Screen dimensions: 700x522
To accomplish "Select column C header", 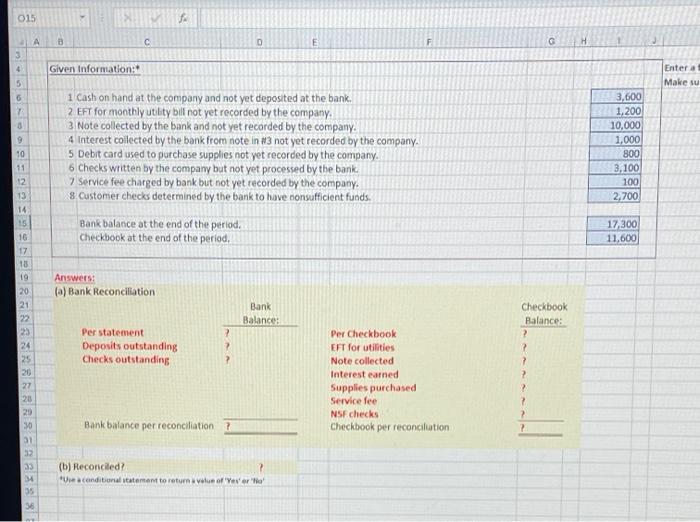I will [147, 42].
